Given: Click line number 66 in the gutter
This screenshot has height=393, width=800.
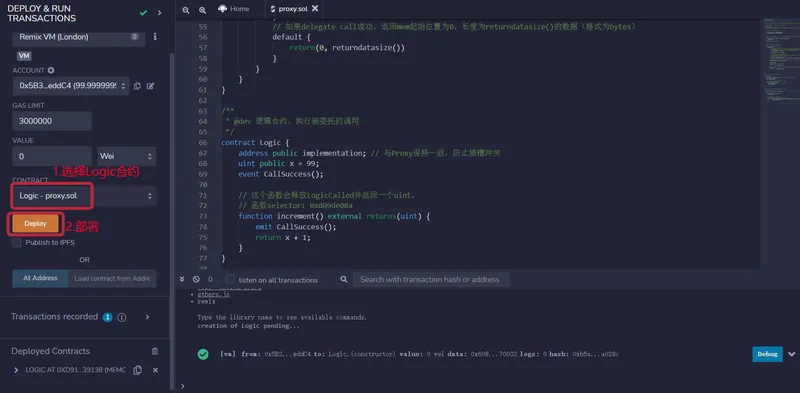Looking at the screenshot, I should pyautogui.click(x=203, y=143).
